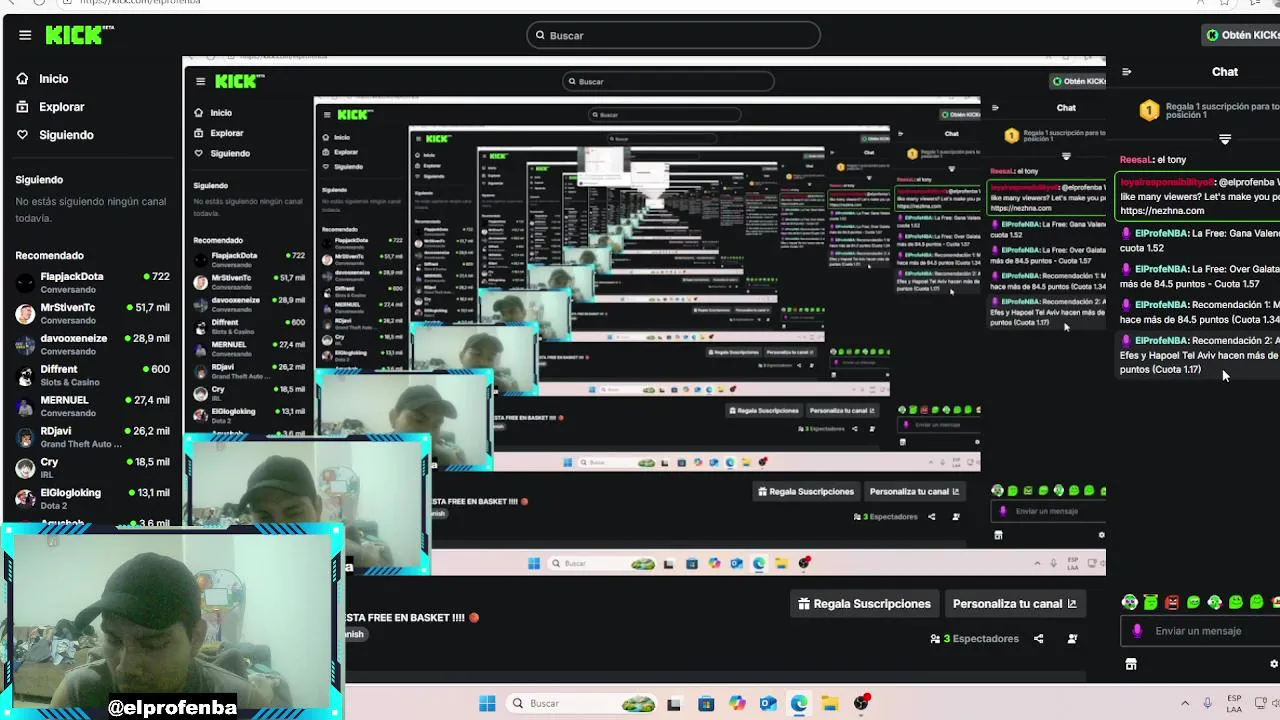Click the share icon next to Espectadores
This screenshot has width=1280, height=720.
[1039, 639]
